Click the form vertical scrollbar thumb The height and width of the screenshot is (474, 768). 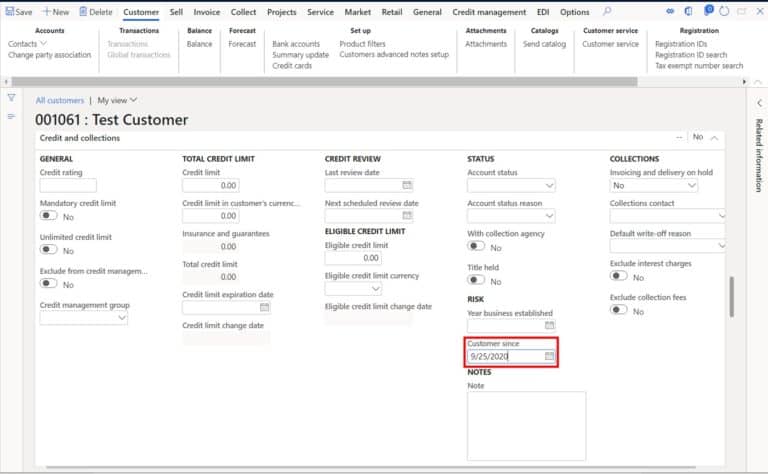(731, 297)
